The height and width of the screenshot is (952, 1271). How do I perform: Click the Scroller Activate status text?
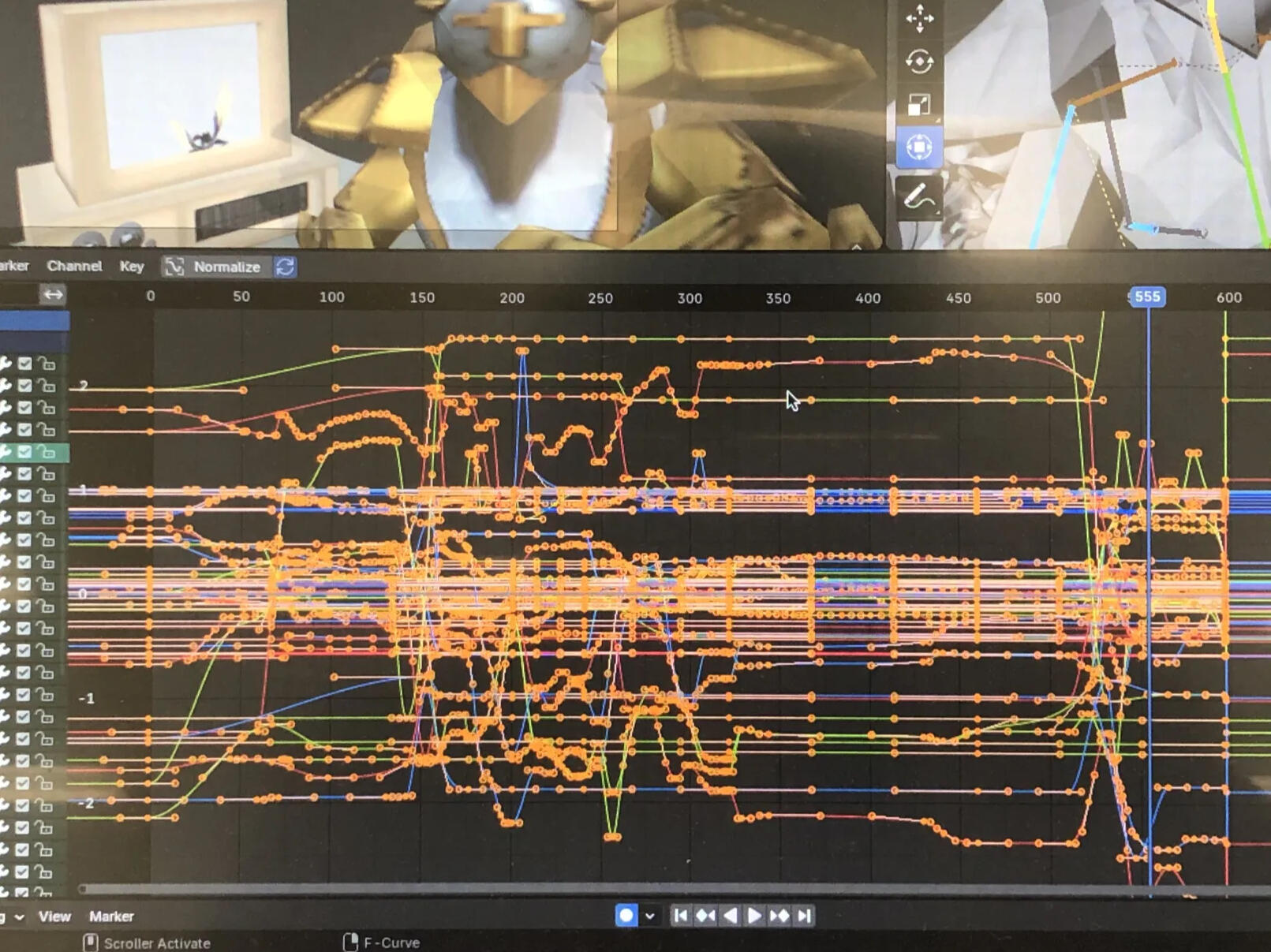coord(157,943)
